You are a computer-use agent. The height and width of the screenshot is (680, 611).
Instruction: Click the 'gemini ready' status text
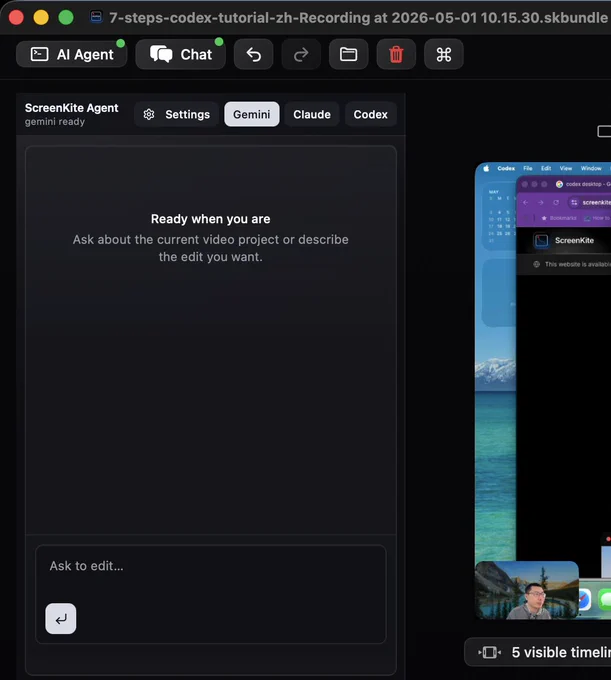tap(55, 122)
